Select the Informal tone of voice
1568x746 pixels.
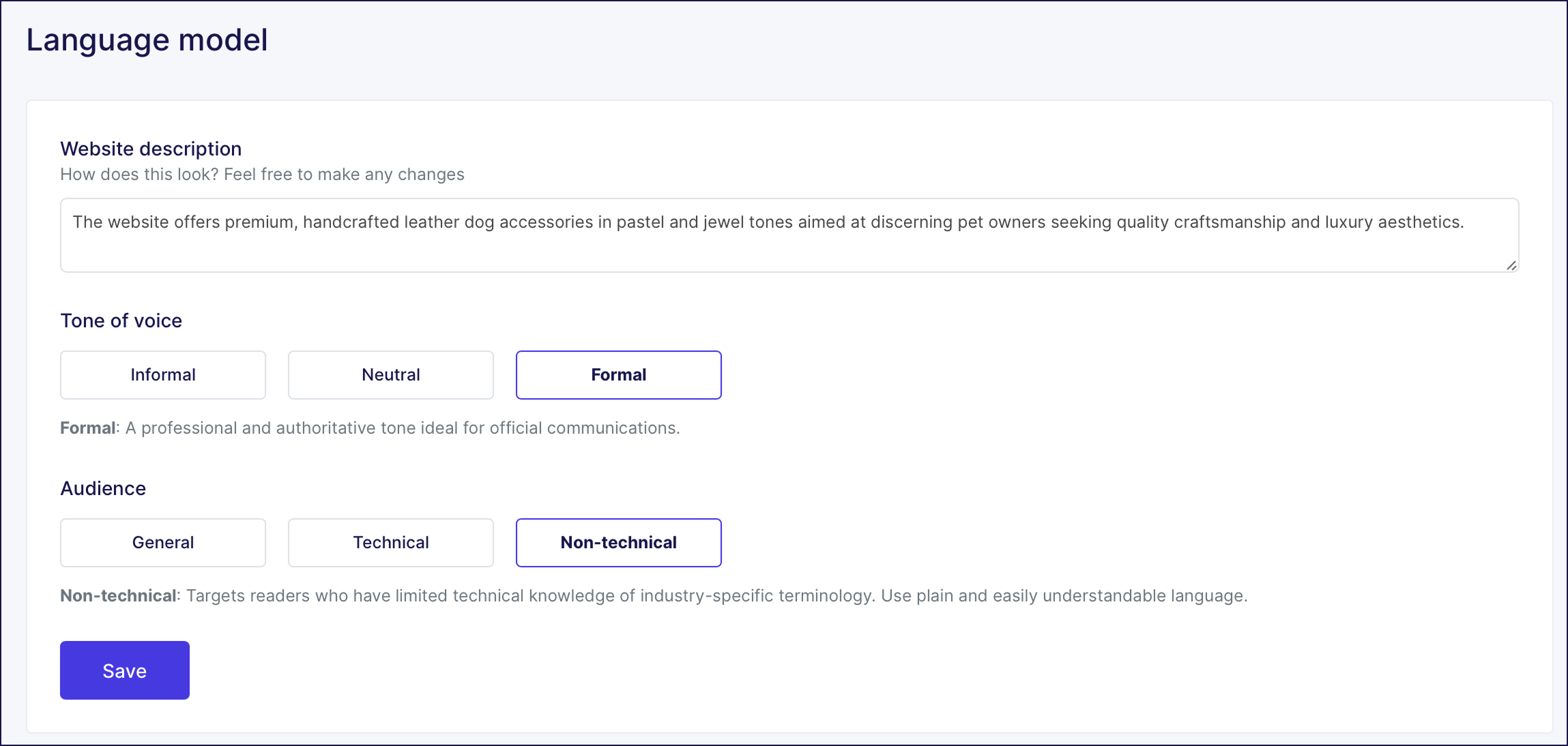pyautogui.click(x=162, y=374)
